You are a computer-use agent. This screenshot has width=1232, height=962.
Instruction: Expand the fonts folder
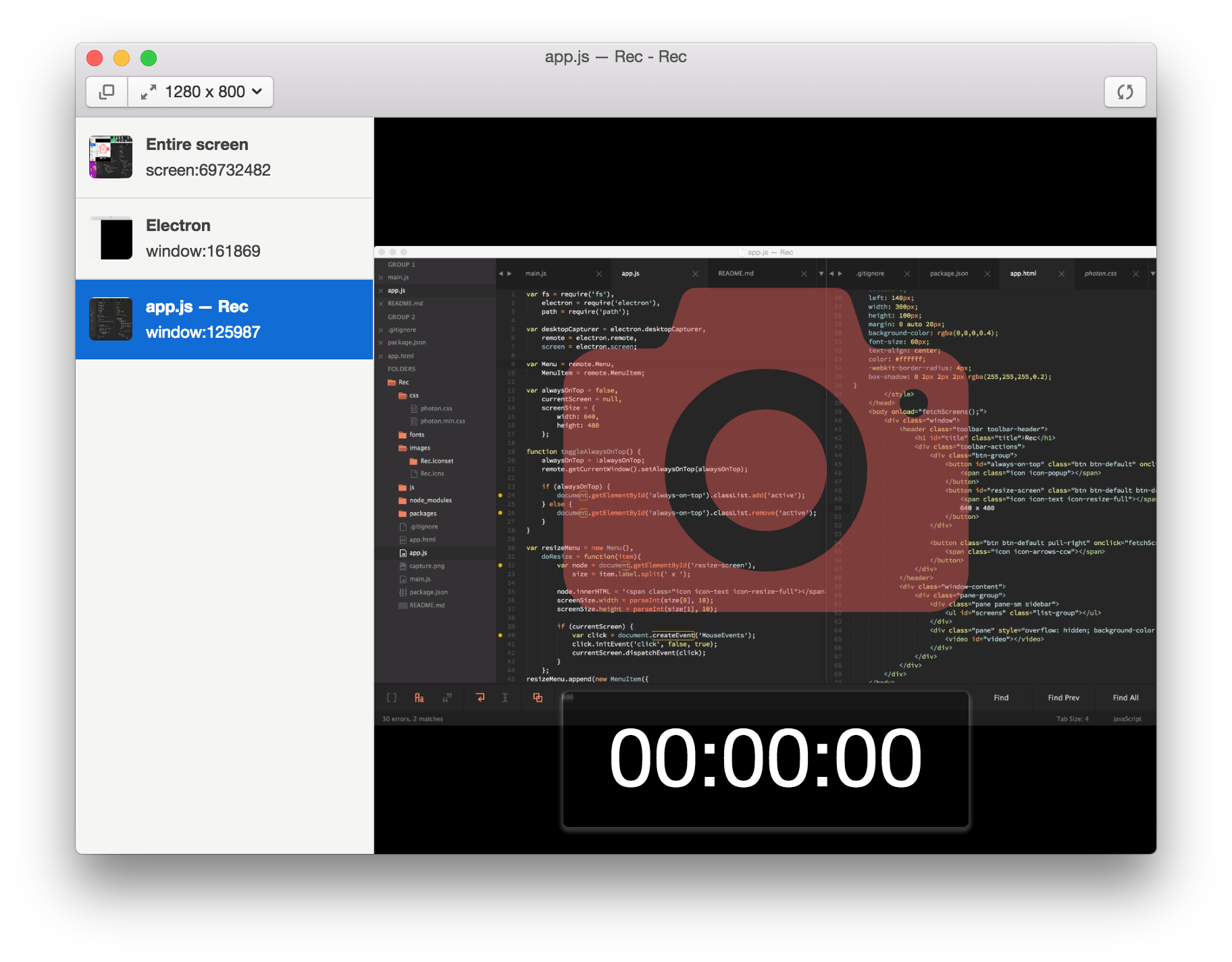tap(403, 435)
